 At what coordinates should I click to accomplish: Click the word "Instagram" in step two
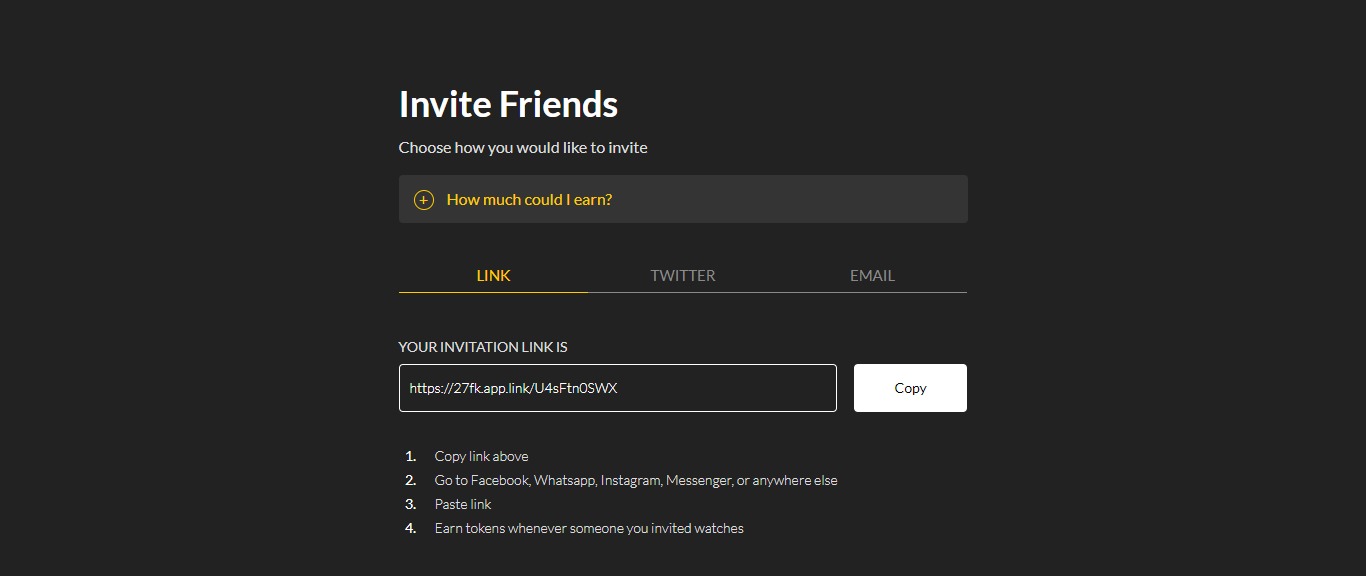630,480
